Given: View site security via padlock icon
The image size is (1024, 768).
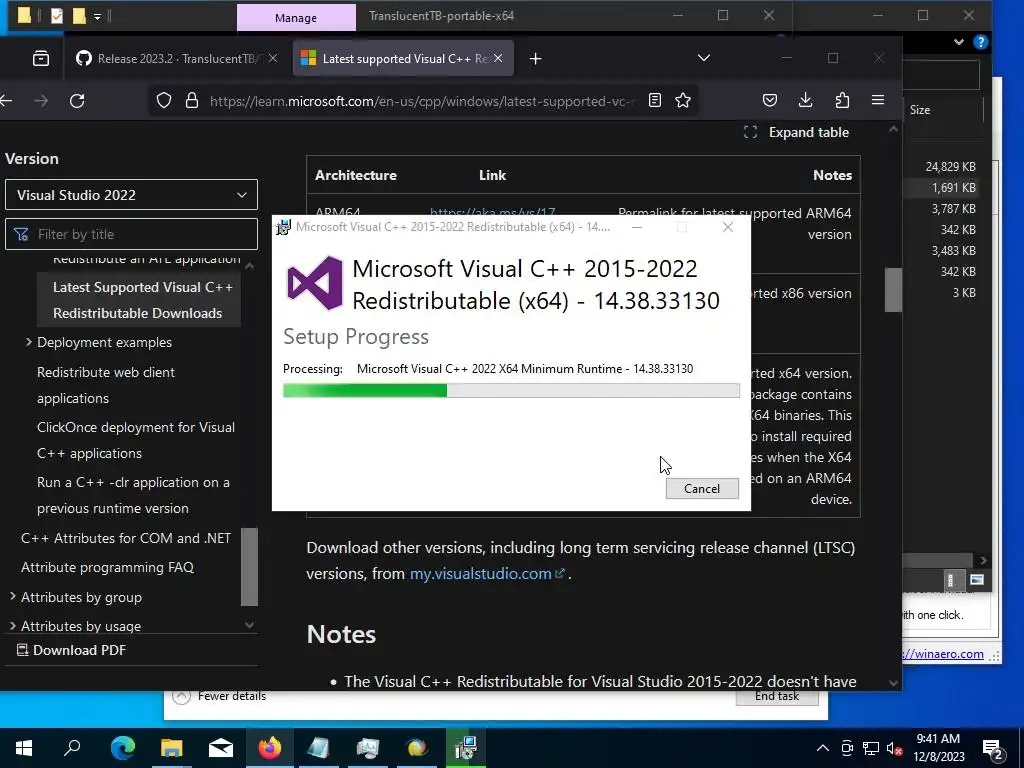Looking at the screenshot, I should coord(191,101).
